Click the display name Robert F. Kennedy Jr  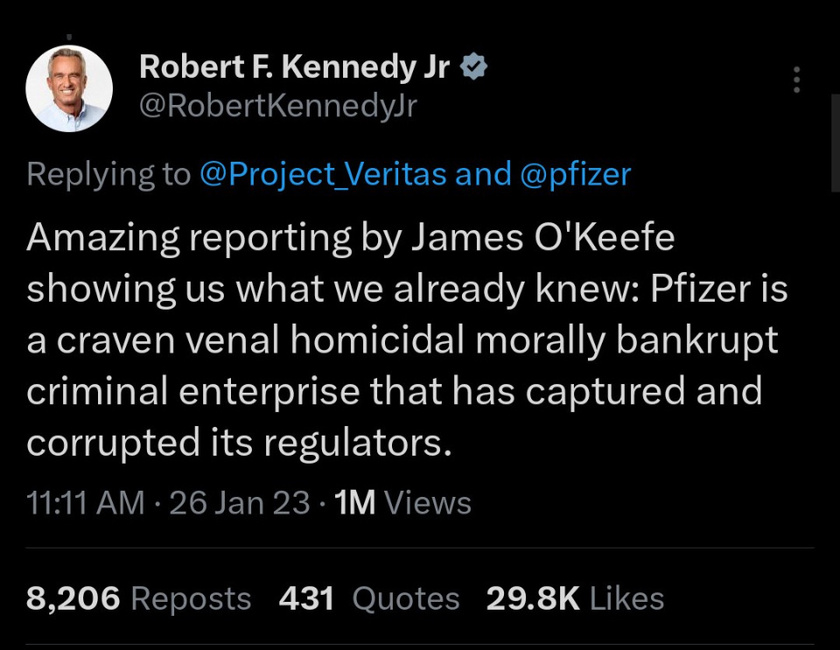[x=295, y=67]
